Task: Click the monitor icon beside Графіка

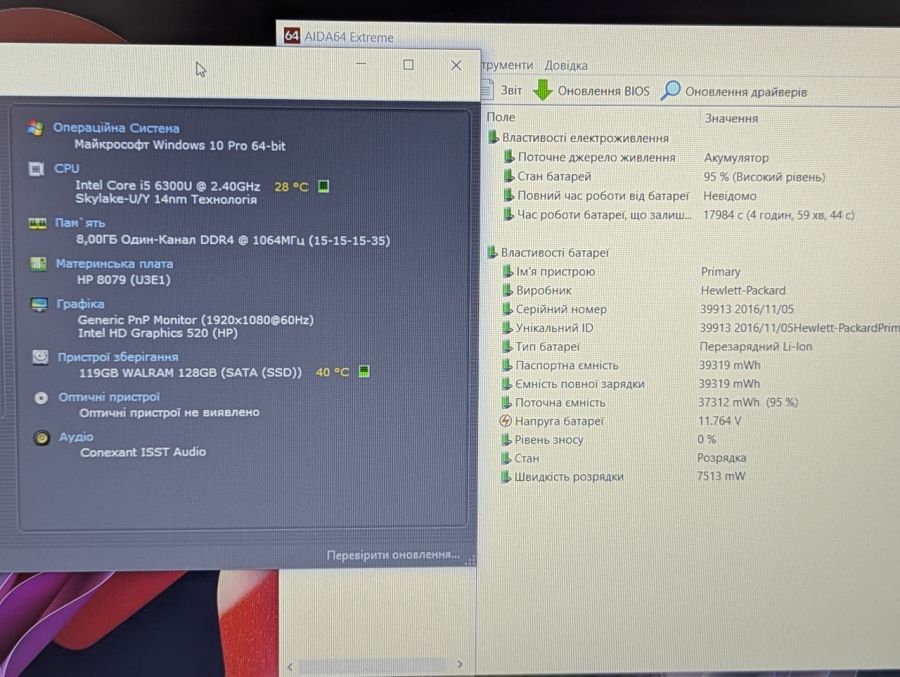Action: (x=39, y=304)
